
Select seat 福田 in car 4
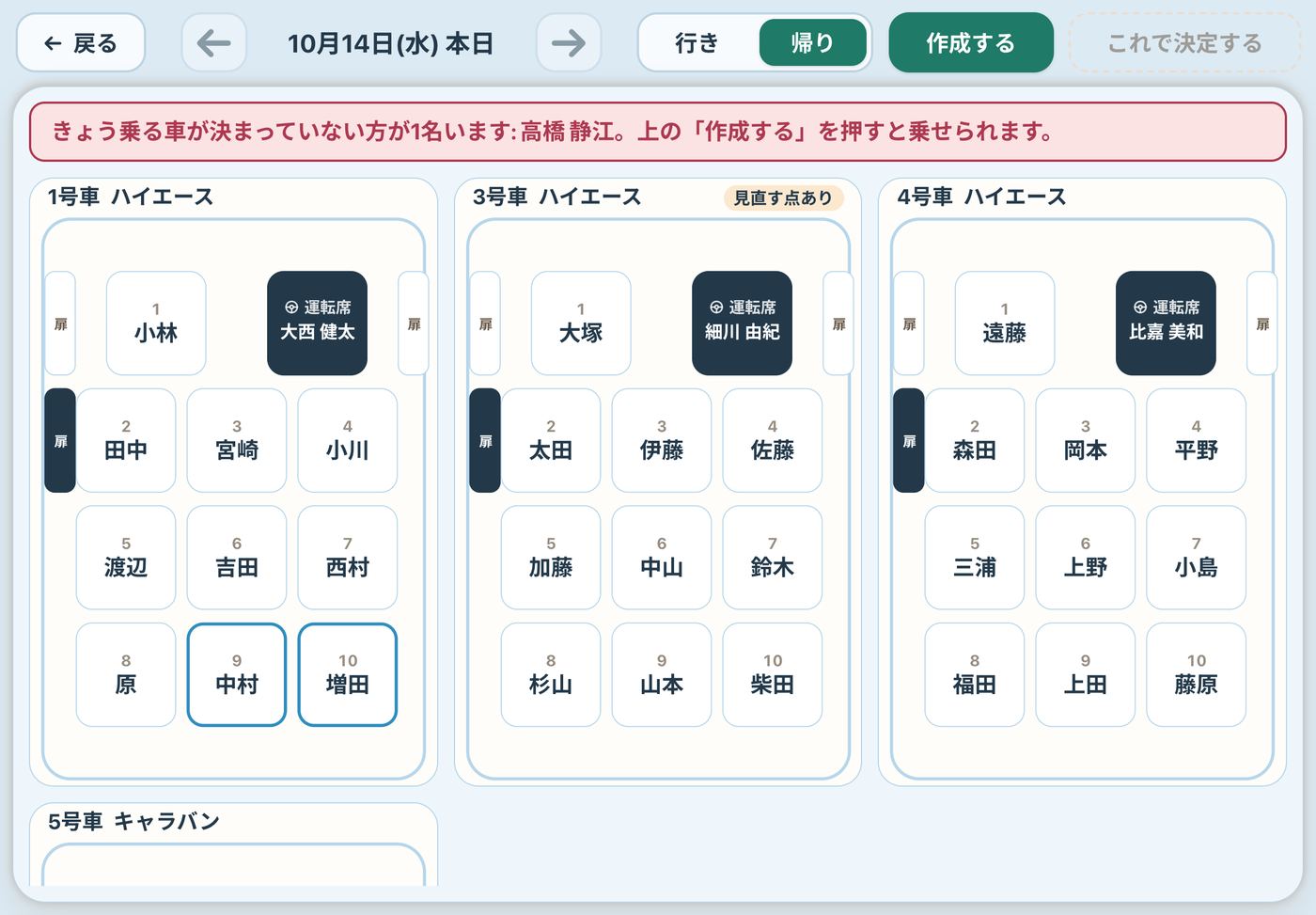point(975,674)
